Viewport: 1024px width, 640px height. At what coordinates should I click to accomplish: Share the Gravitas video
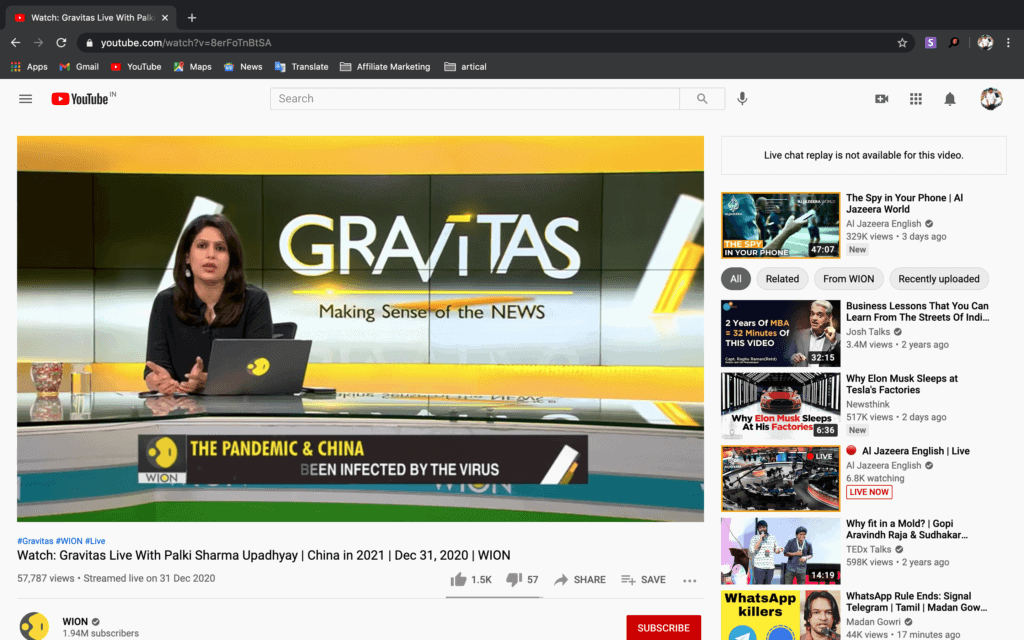coord(580,579)
